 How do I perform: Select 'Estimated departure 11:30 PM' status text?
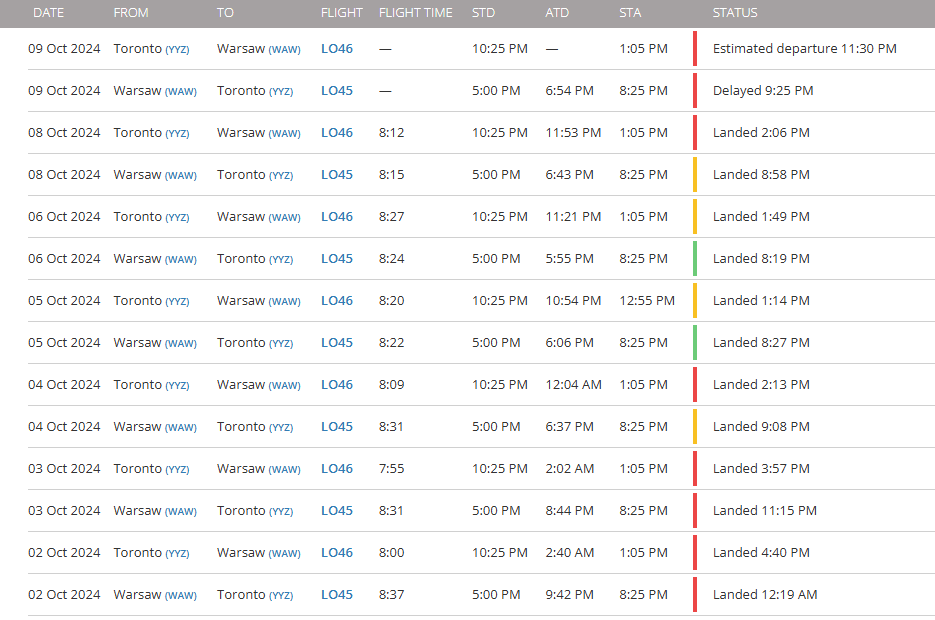tap(805, 49)
